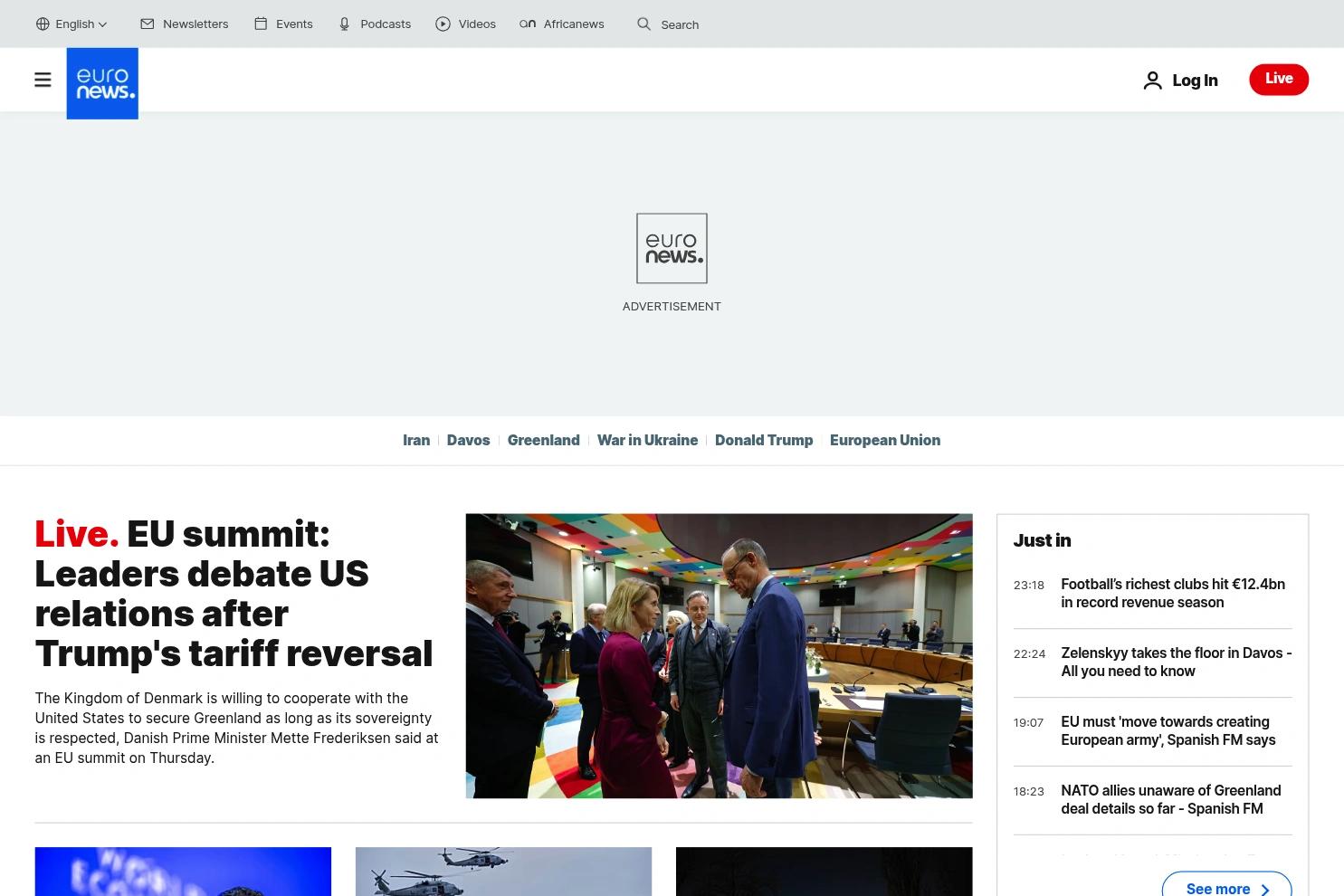
Task: Click the Search magnifier icon
Action: [x=643, y=24]
